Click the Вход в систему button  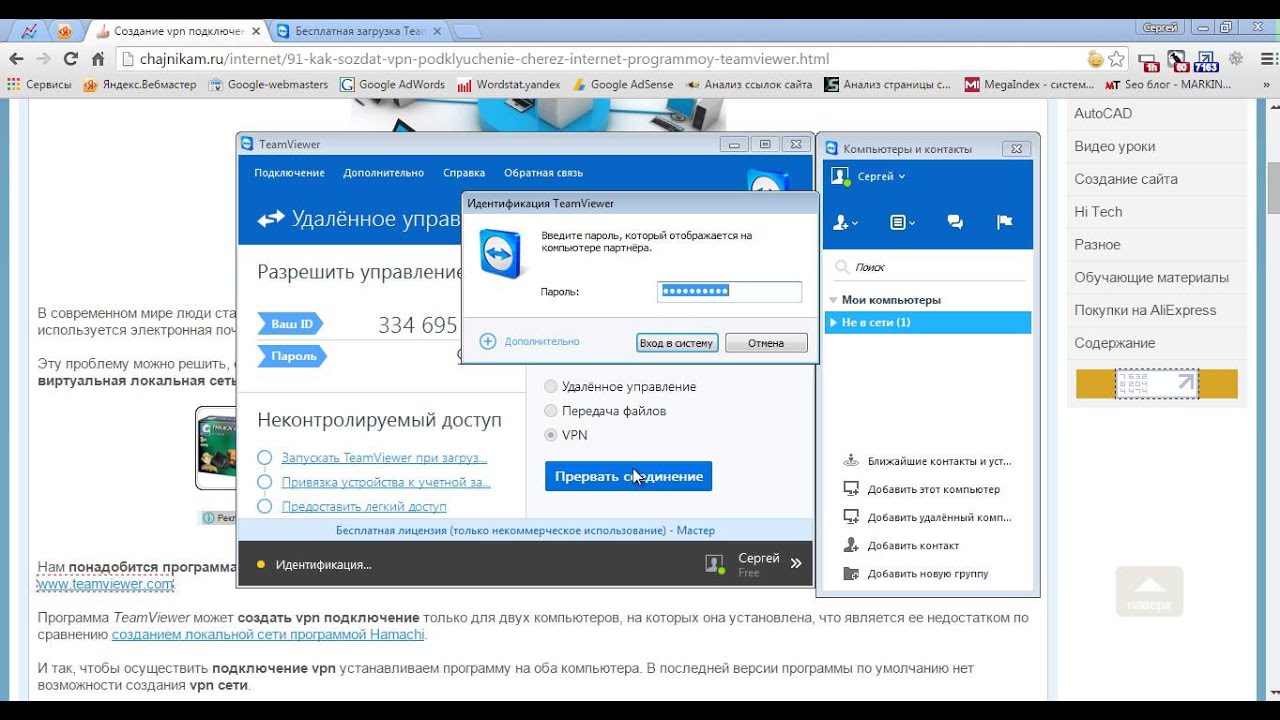coord(677,343)
